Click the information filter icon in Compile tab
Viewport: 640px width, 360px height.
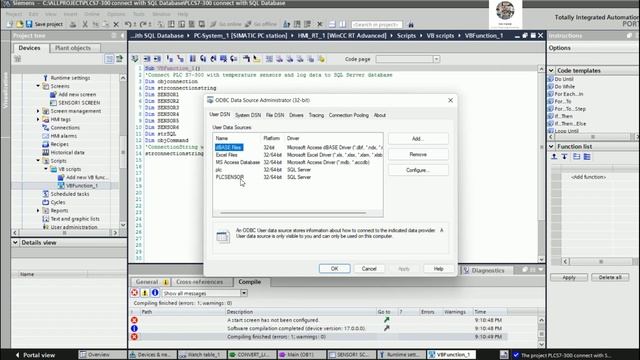pos(155,293)
